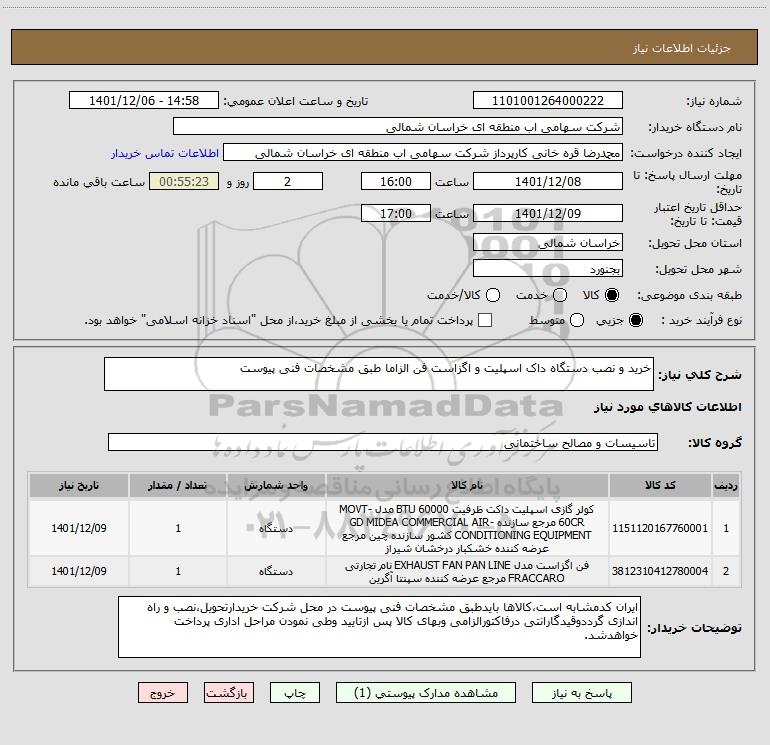
Task: Click the کد کالا column header
Action: 660,485
